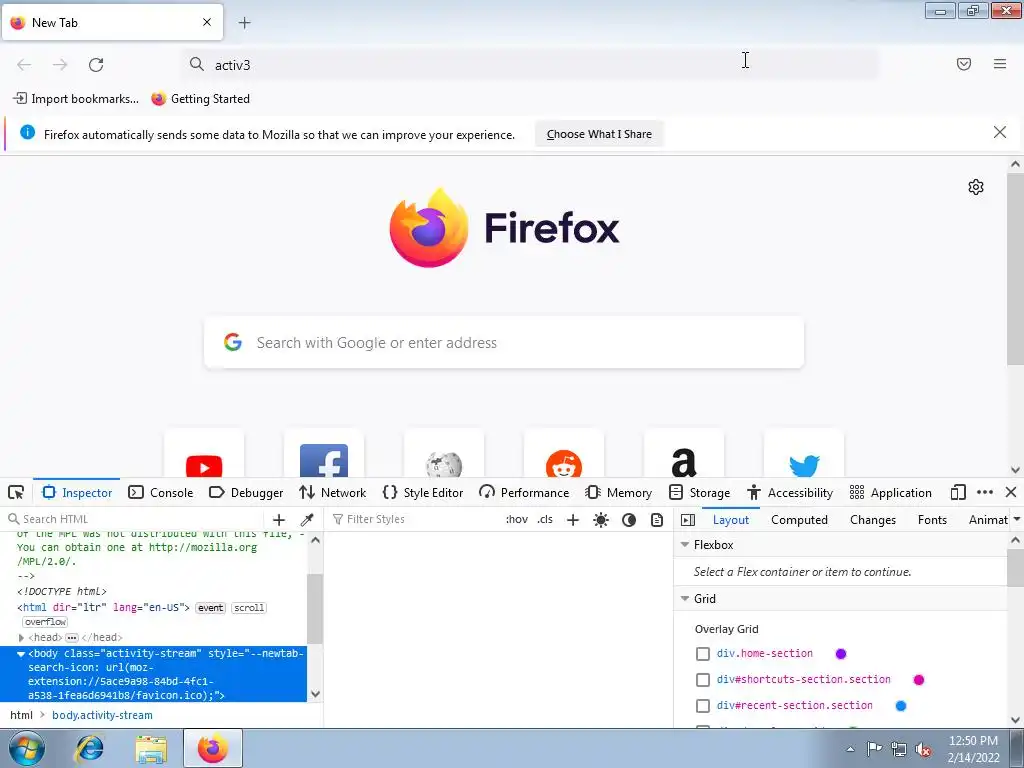1024x768 pixels.
Task: Open the Reddit shortcut tile
Action: pos(564,453)
